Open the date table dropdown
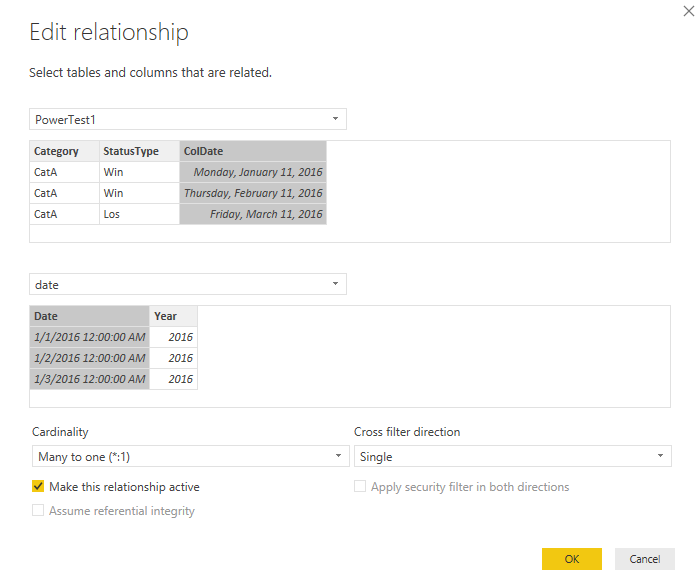The height and width of the screenshot is (586, 699). [188, 284]
